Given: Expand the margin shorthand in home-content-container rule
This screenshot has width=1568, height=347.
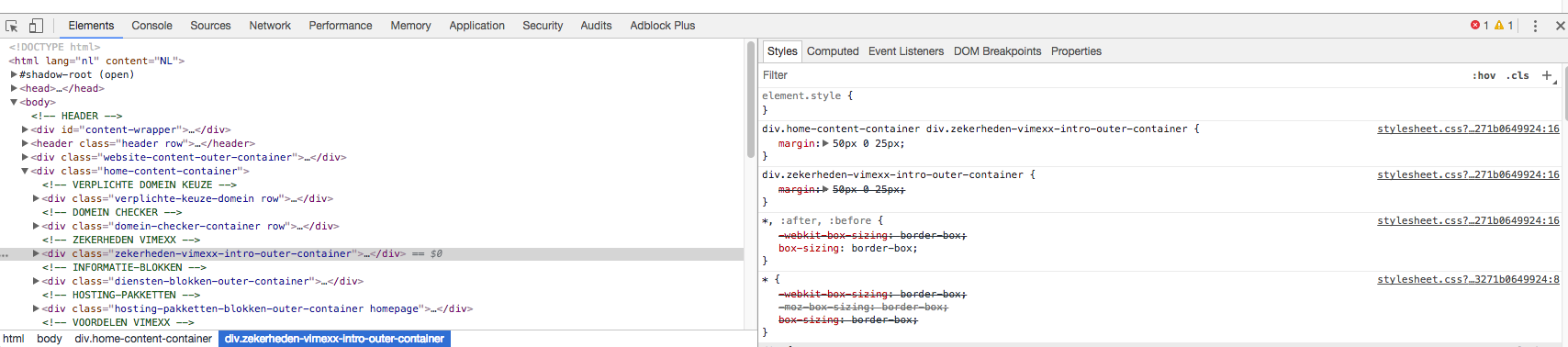Looking at the screenshot, I should pos(825,144).
